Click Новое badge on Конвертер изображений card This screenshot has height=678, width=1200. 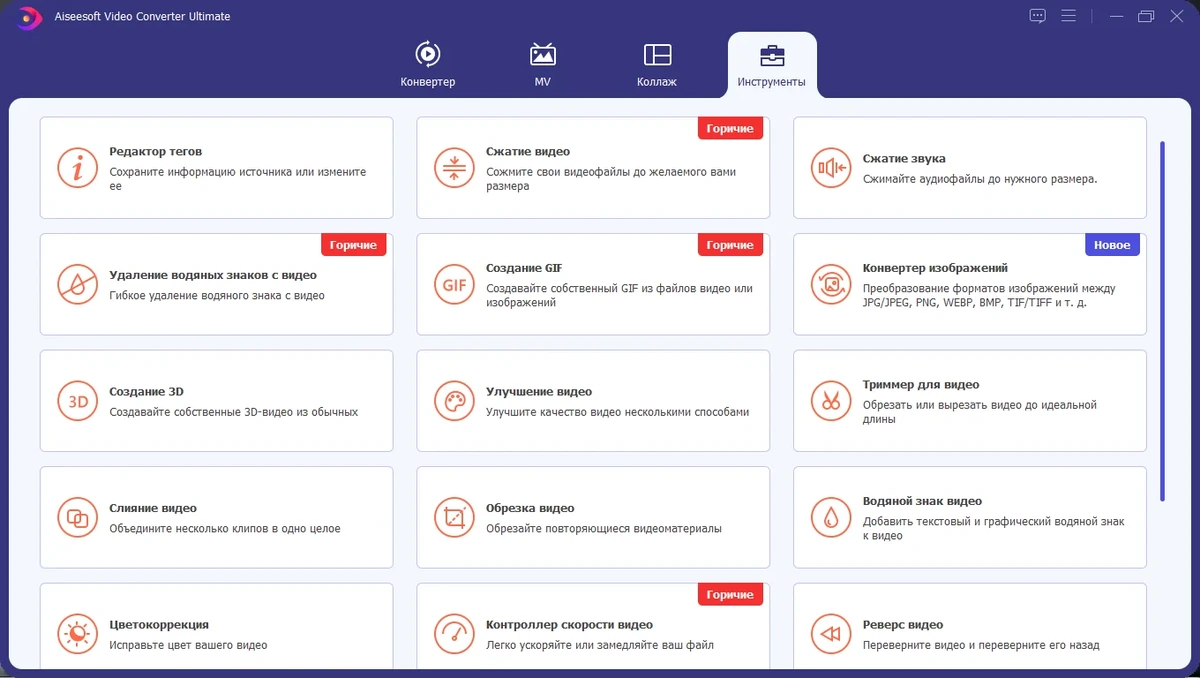(x=1112, y=245)
